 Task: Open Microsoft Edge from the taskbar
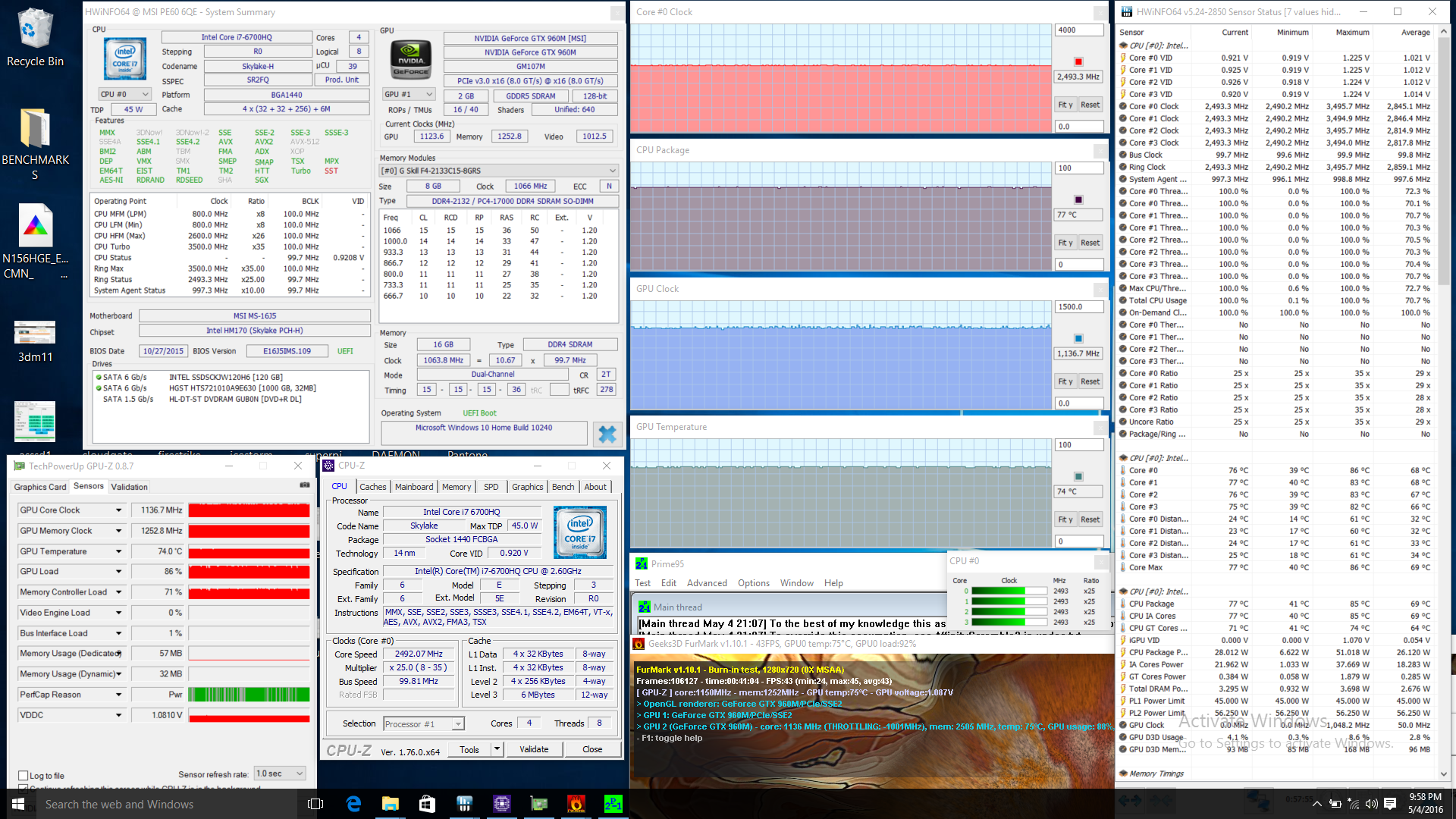tap(353, 804)
